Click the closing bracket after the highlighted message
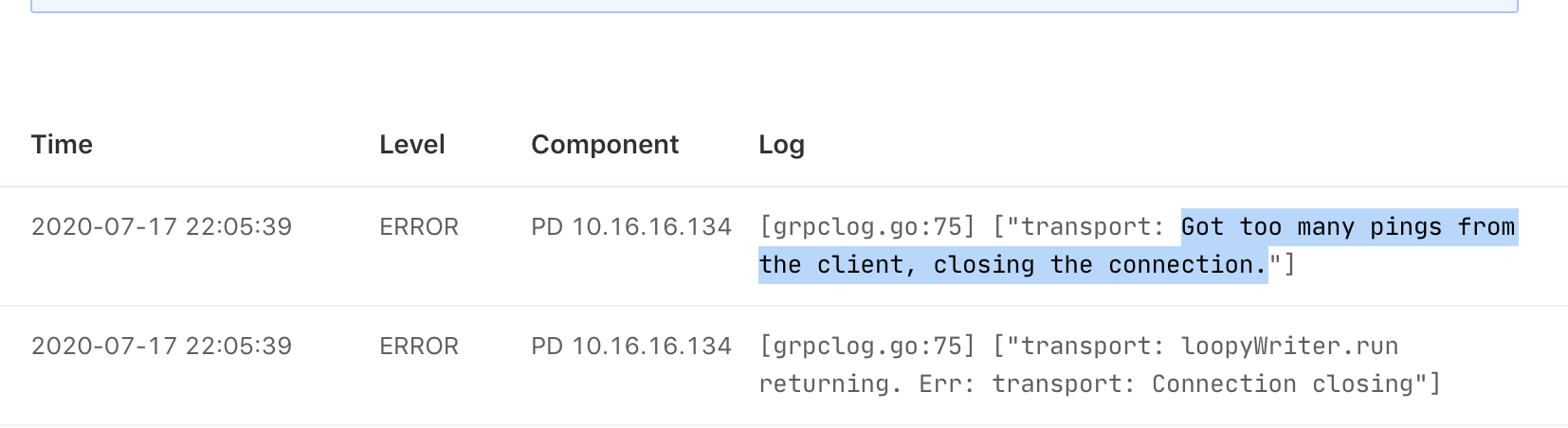 pyautogui.click(x=1288, y=265)
